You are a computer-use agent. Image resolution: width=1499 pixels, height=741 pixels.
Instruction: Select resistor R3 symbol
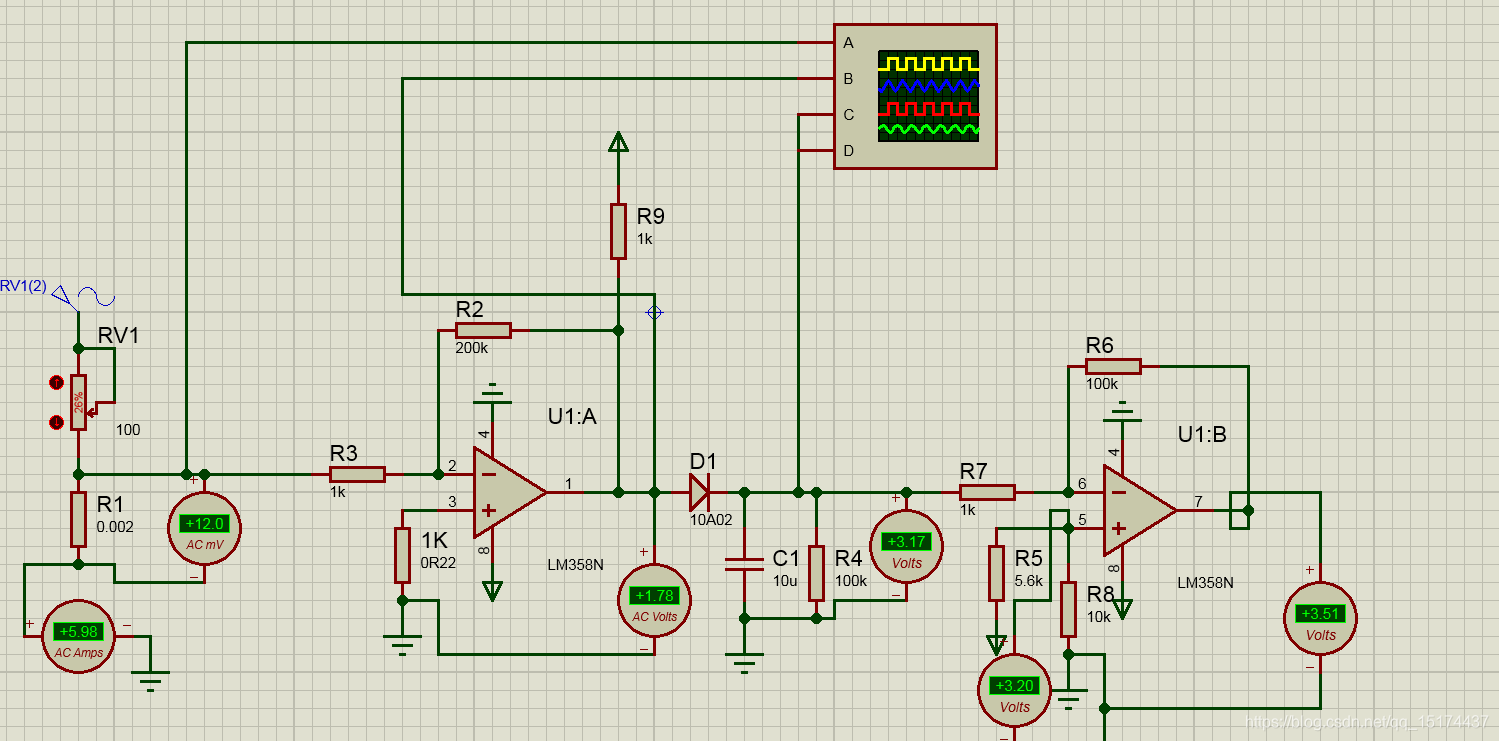[357, 474]
